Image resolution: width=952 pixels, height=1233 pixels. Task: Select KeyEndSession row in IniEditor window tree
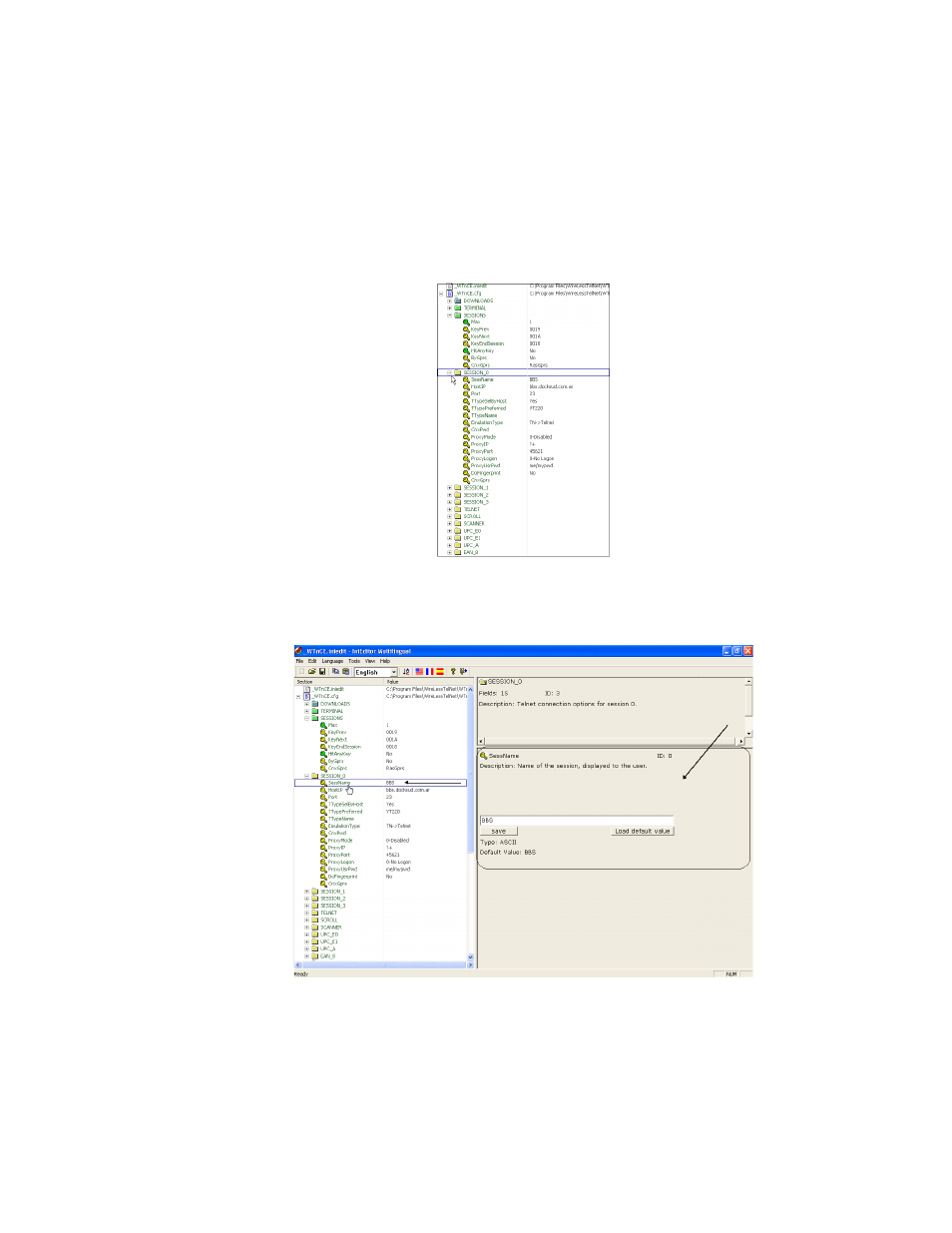coord(380,747)
